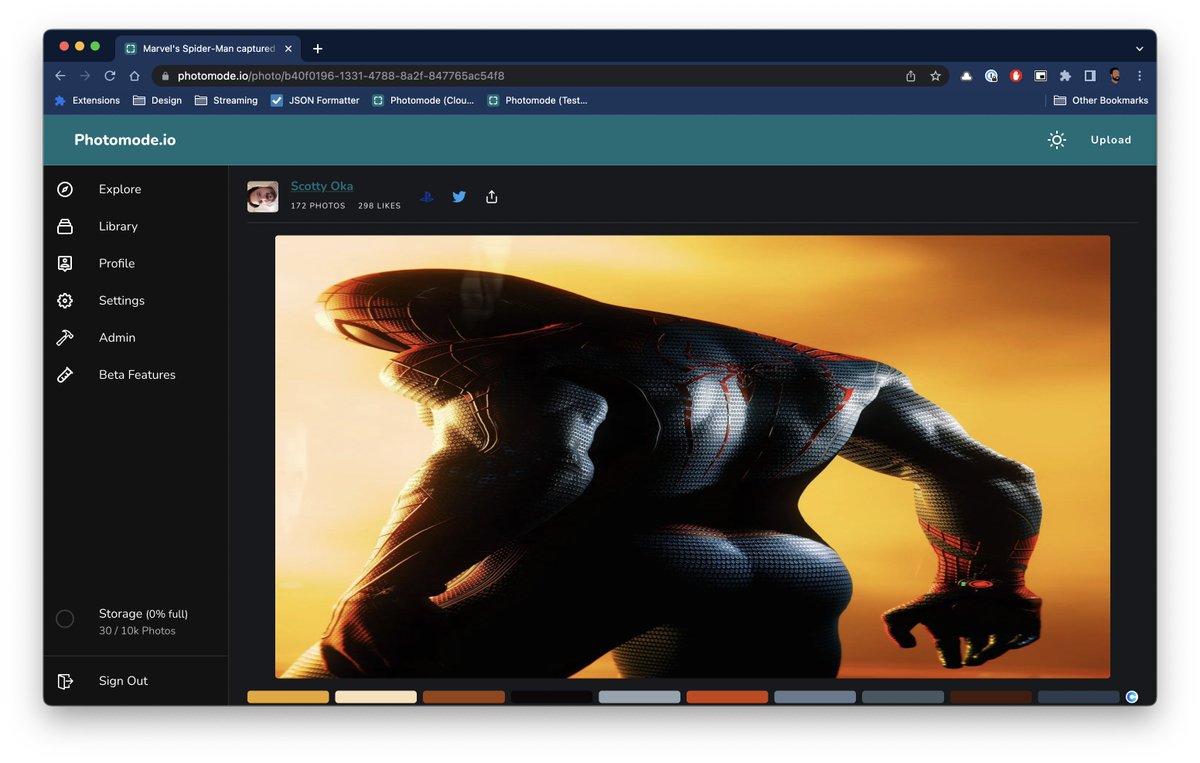
Task: Open Scotty Oka's profile link
Action: [x=321, y=186]
